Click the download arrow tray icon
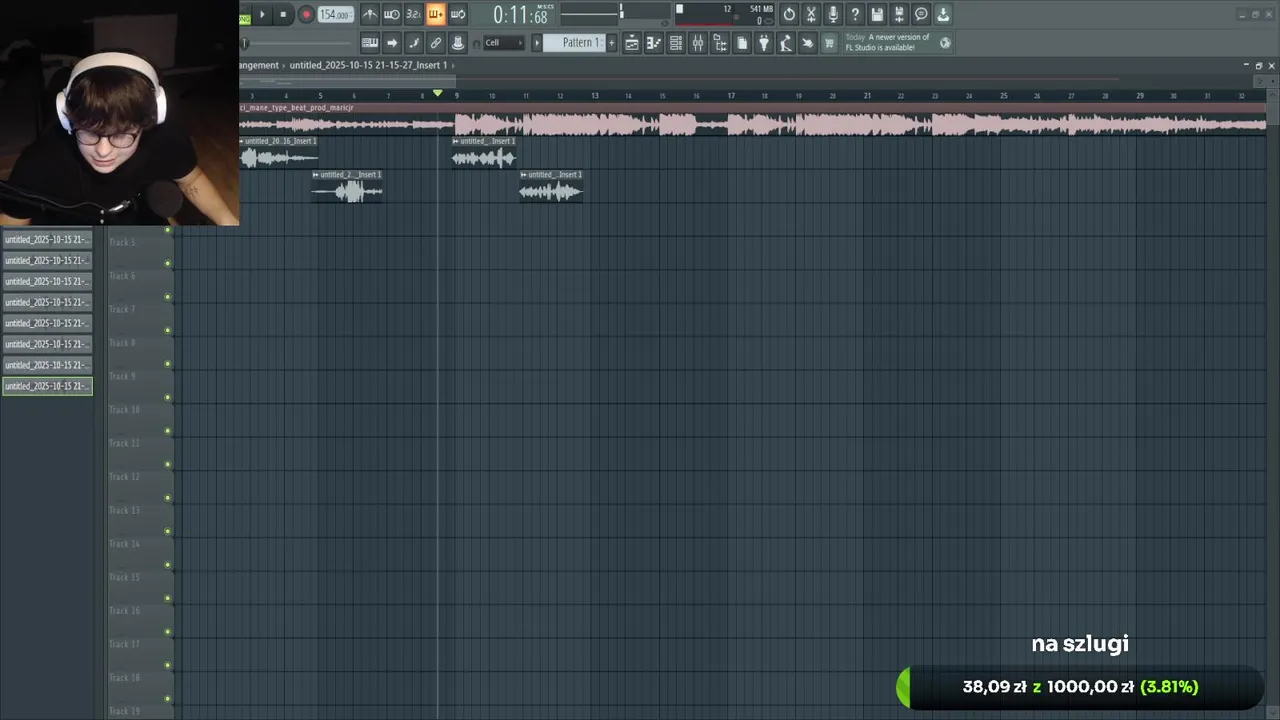This screenshot has height=720, width=1280. (943, 14)
